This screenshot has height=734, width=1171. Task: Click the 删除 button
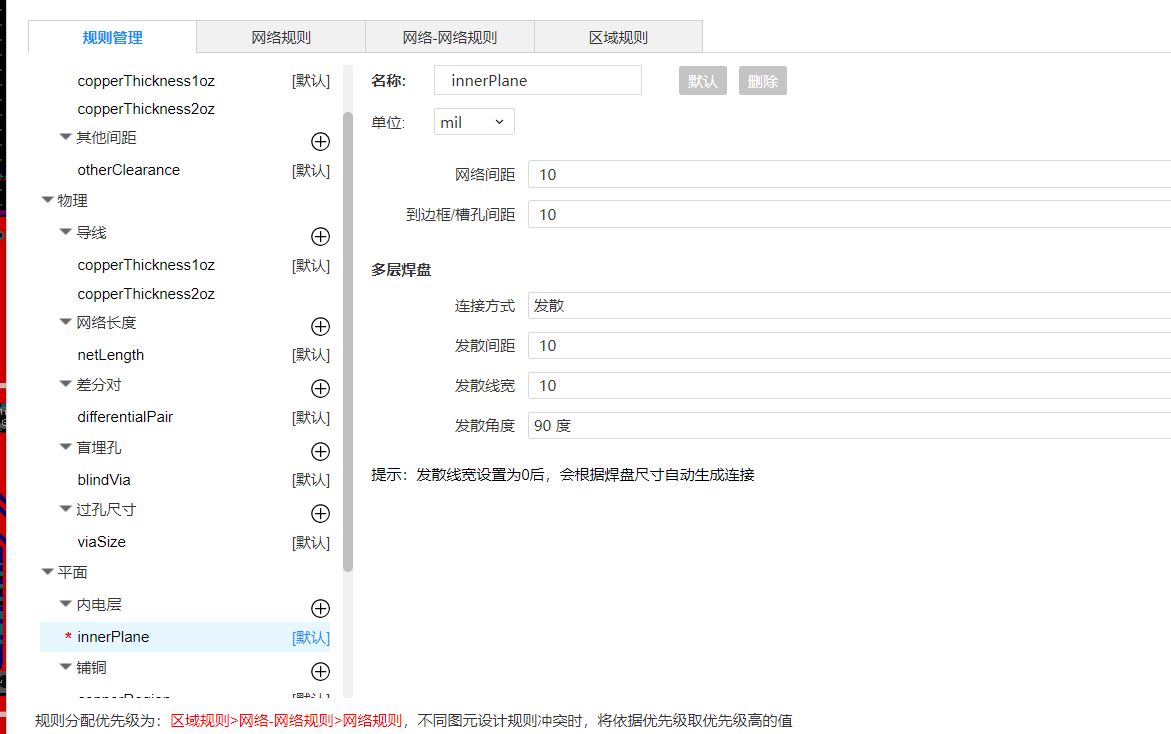(762, 81)
